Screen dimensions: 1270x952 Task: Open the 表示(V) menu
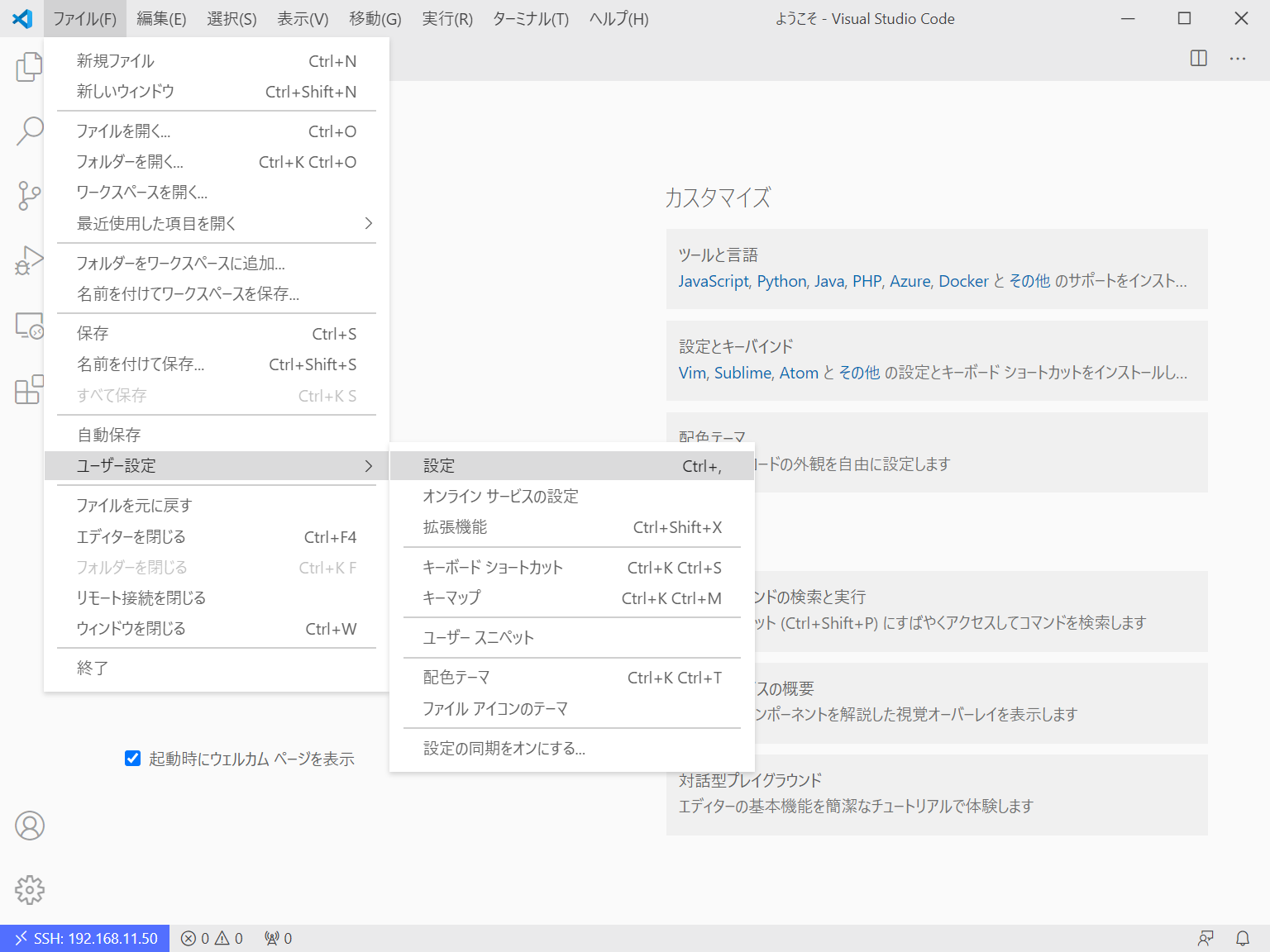pyautogui.click(x=303, y=18)
